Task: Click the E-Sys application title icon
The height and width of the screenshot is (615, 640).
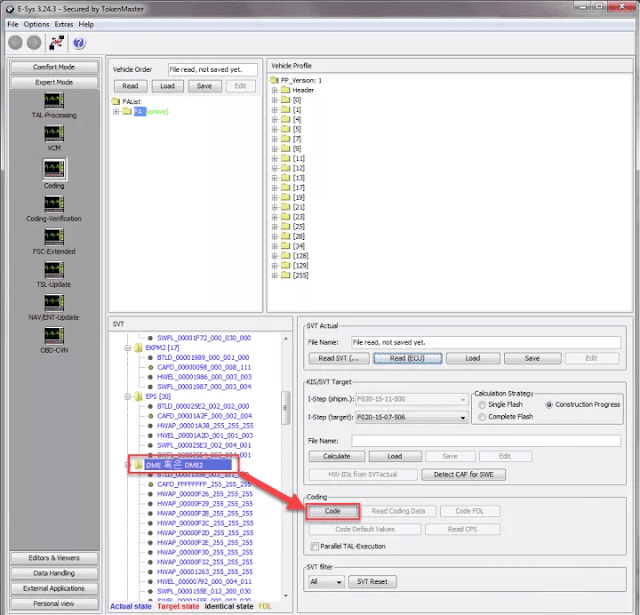Action: point(10,9)
